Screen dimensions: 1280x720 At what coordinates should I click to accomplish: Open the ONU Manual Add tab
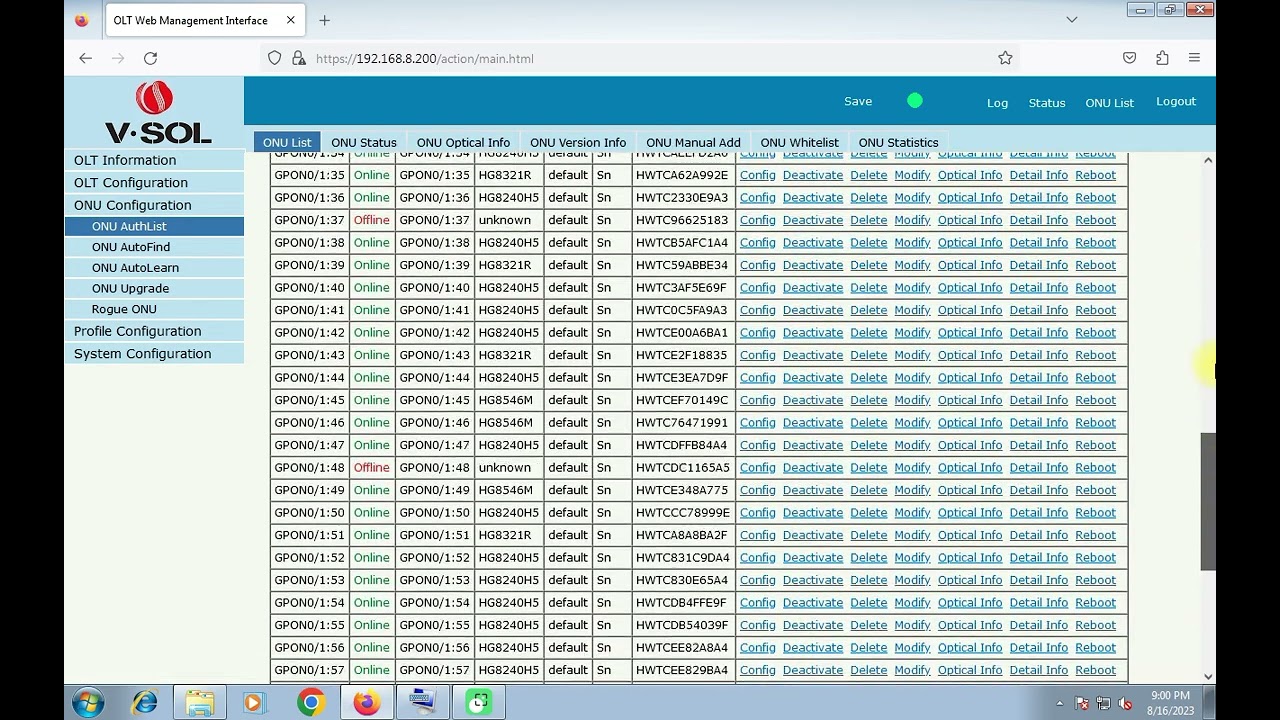click(x=693, y=143)
